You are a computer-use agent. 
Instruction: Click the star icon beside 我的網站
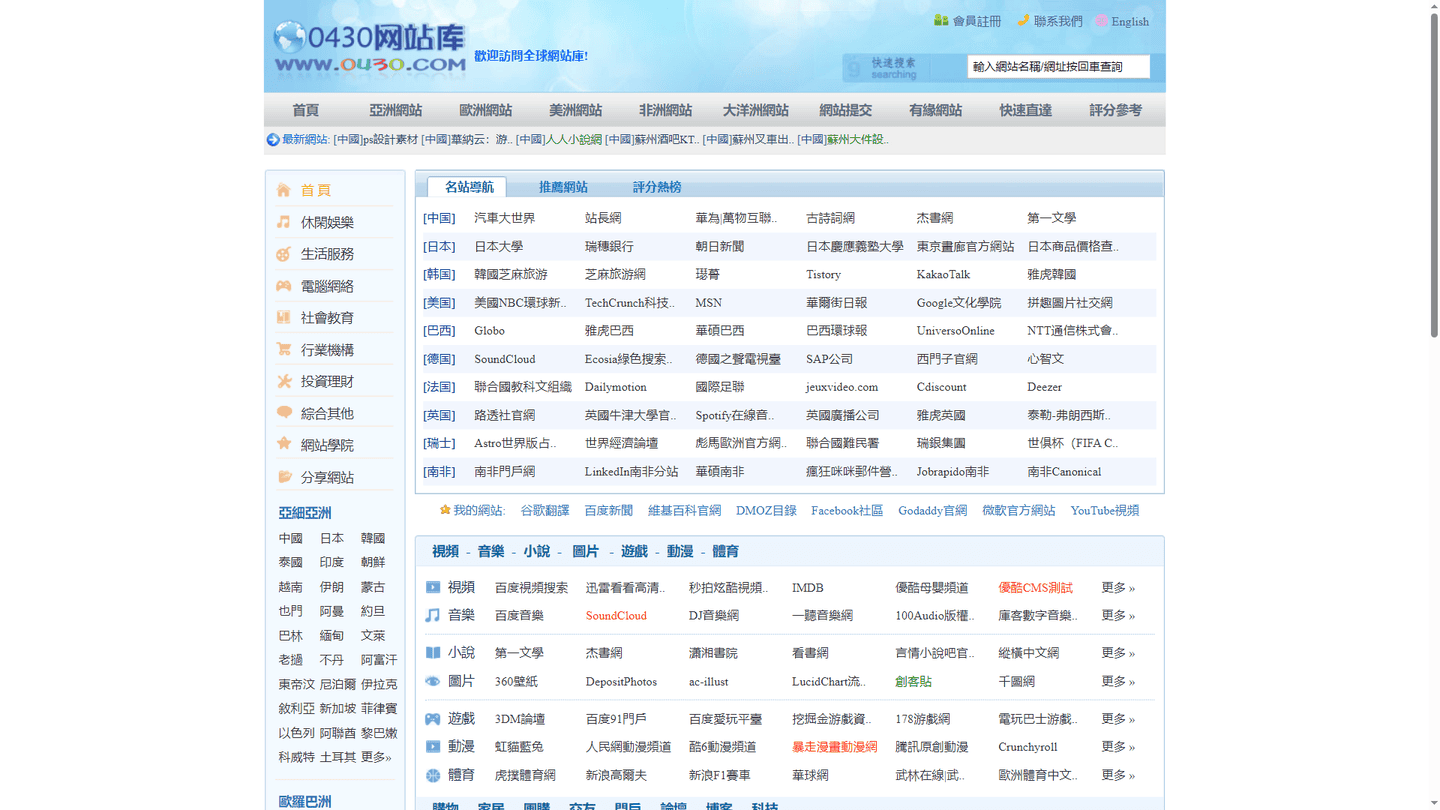[x=445, y=510]
